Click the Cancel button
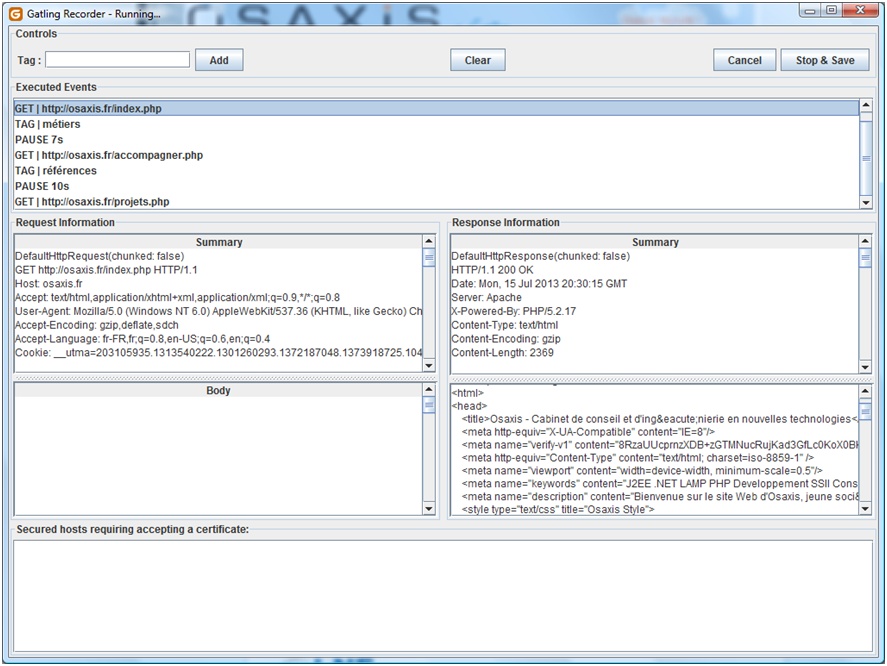The image size is (887, 666). tap(744, 60)
